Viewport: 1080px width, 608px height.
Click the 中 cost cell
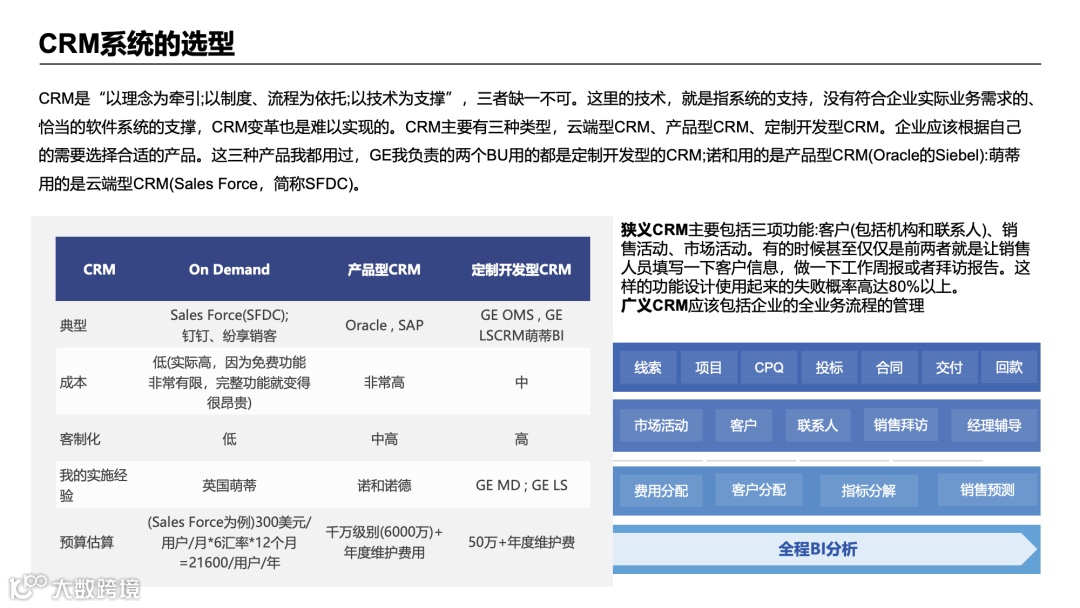(521, 382)
